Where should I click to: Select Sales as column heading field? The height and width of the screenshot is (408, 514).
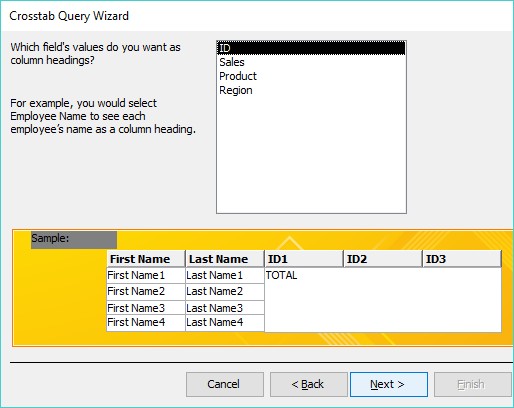coord(311,62)
